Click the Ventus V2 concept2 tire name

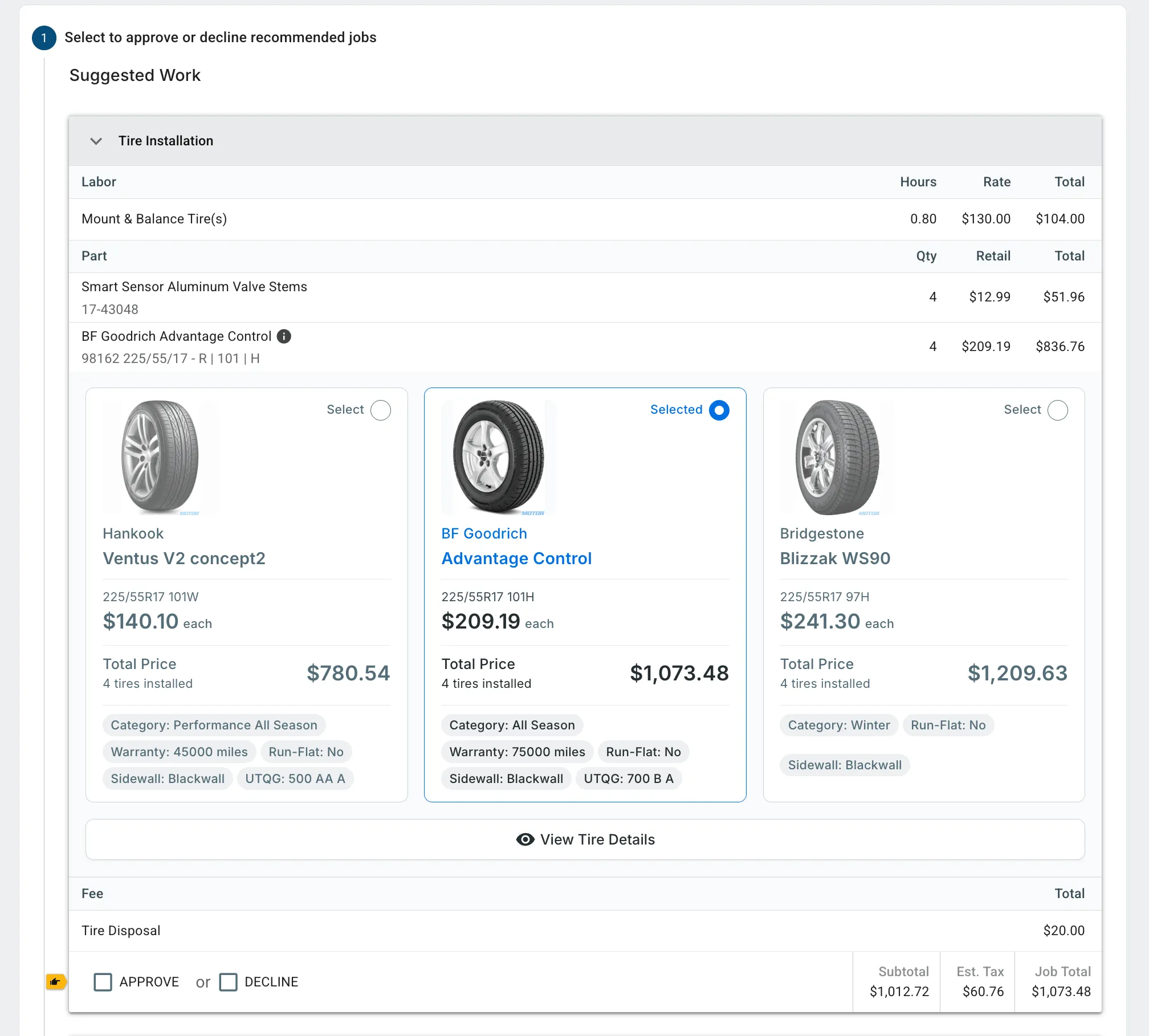click(184, 558)
